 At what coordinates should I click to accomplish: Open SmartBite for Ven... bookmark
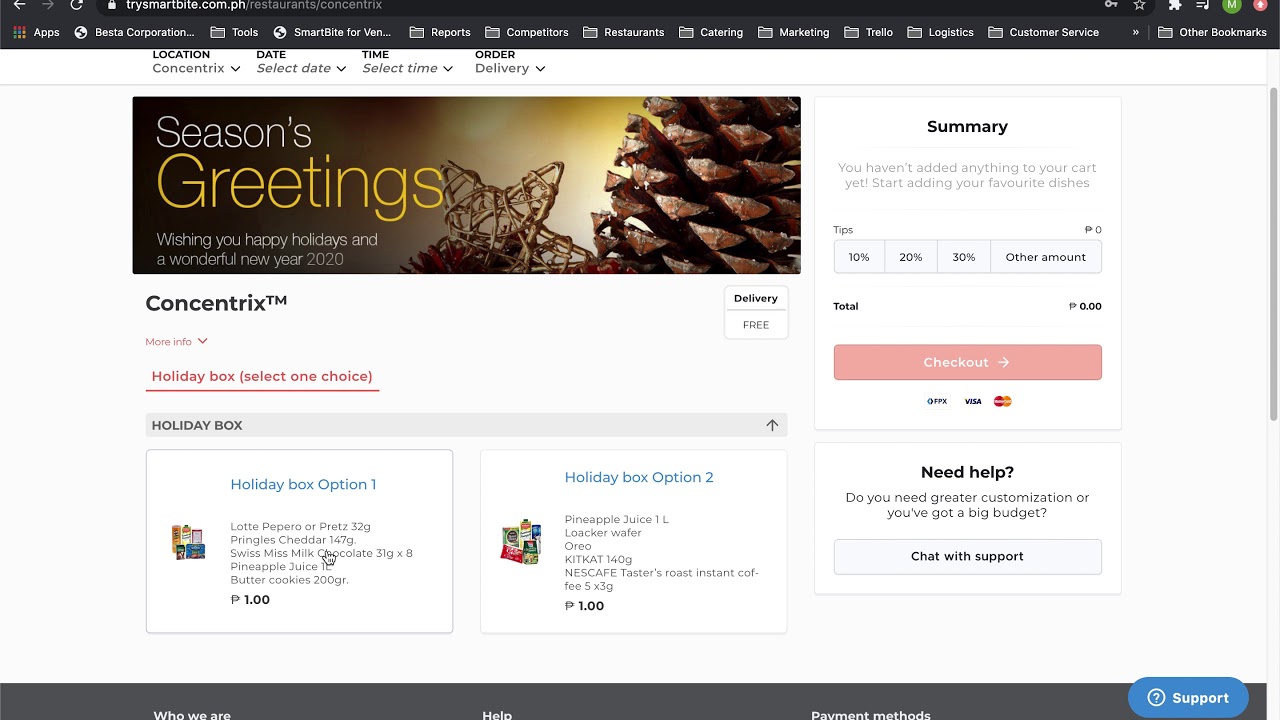[x=332, y=32]
